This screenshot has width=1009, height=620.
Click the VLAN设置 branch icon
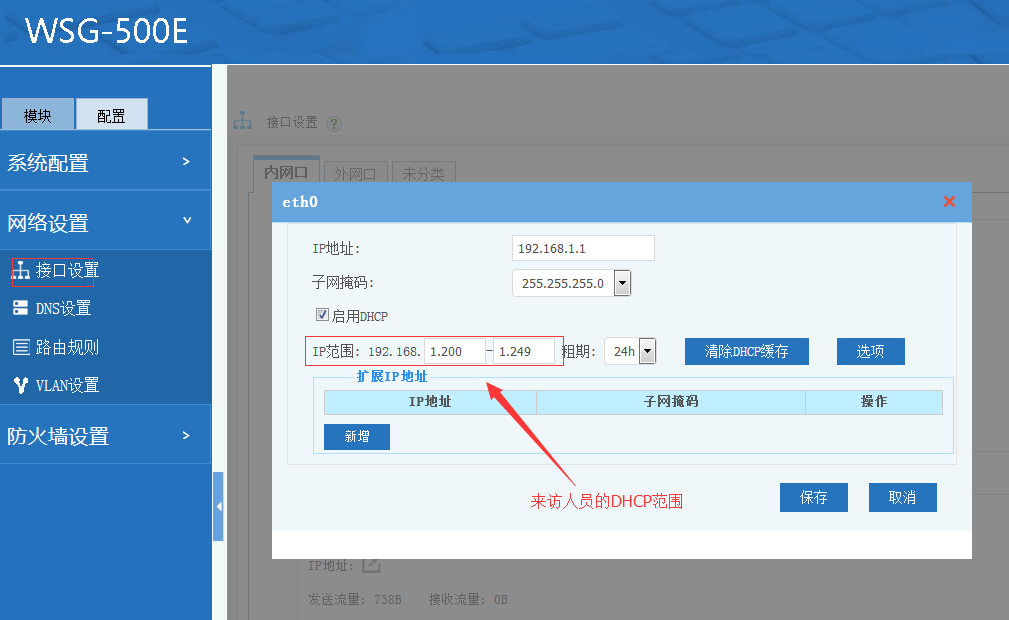pos(21,385)
